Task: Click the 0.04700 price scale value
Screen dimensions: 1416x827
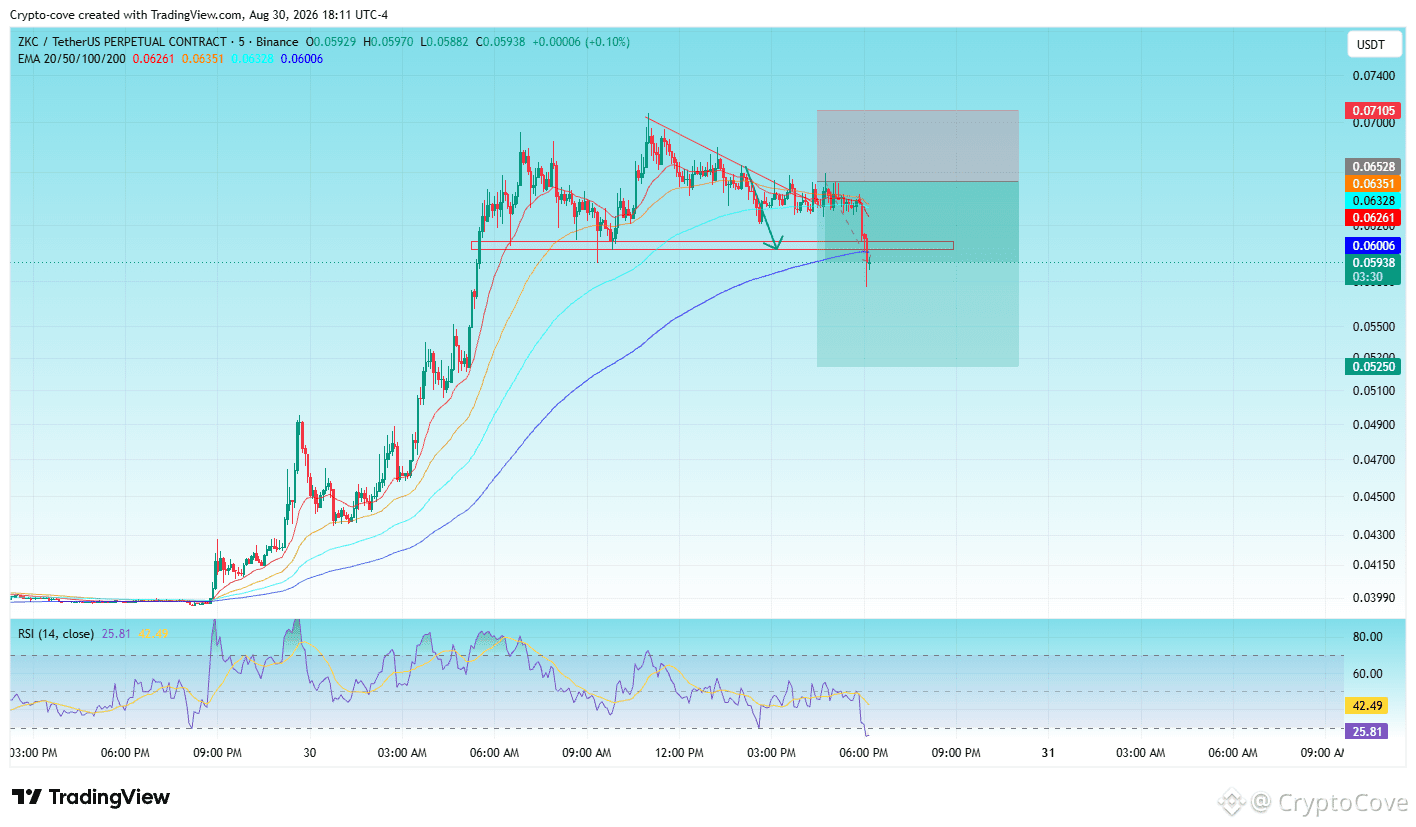Action: (1373, 460)
